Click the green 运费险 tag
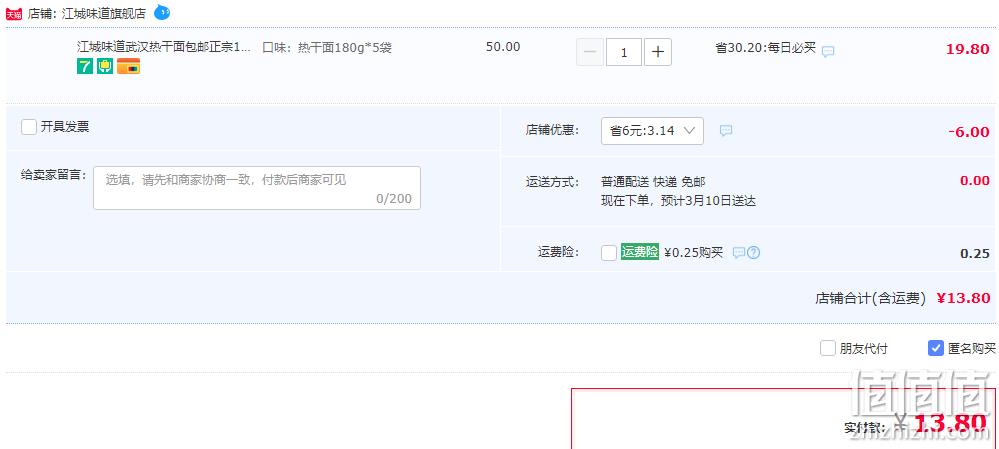 pos(640,252)
